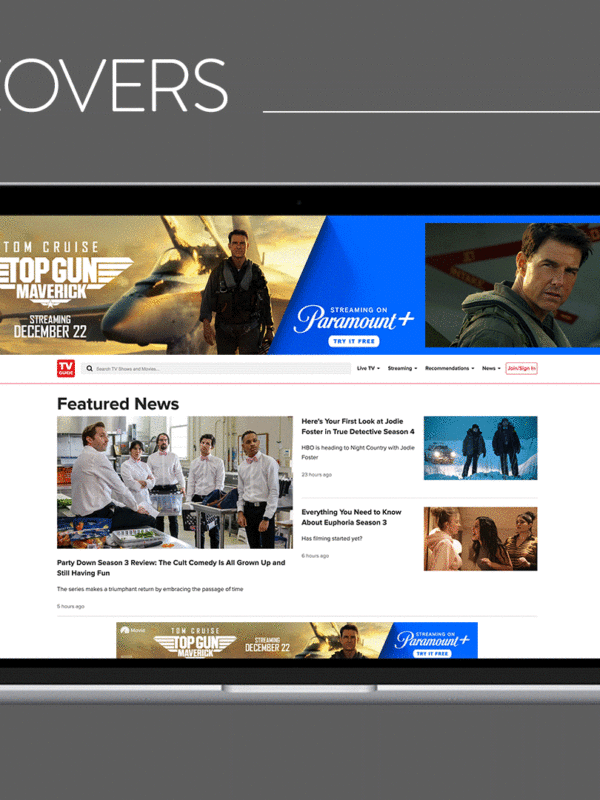Viewport: 600px width, 800px height.
Task: Click 'The series makes a triumphant return' text
Action: (x=150, y=589)
